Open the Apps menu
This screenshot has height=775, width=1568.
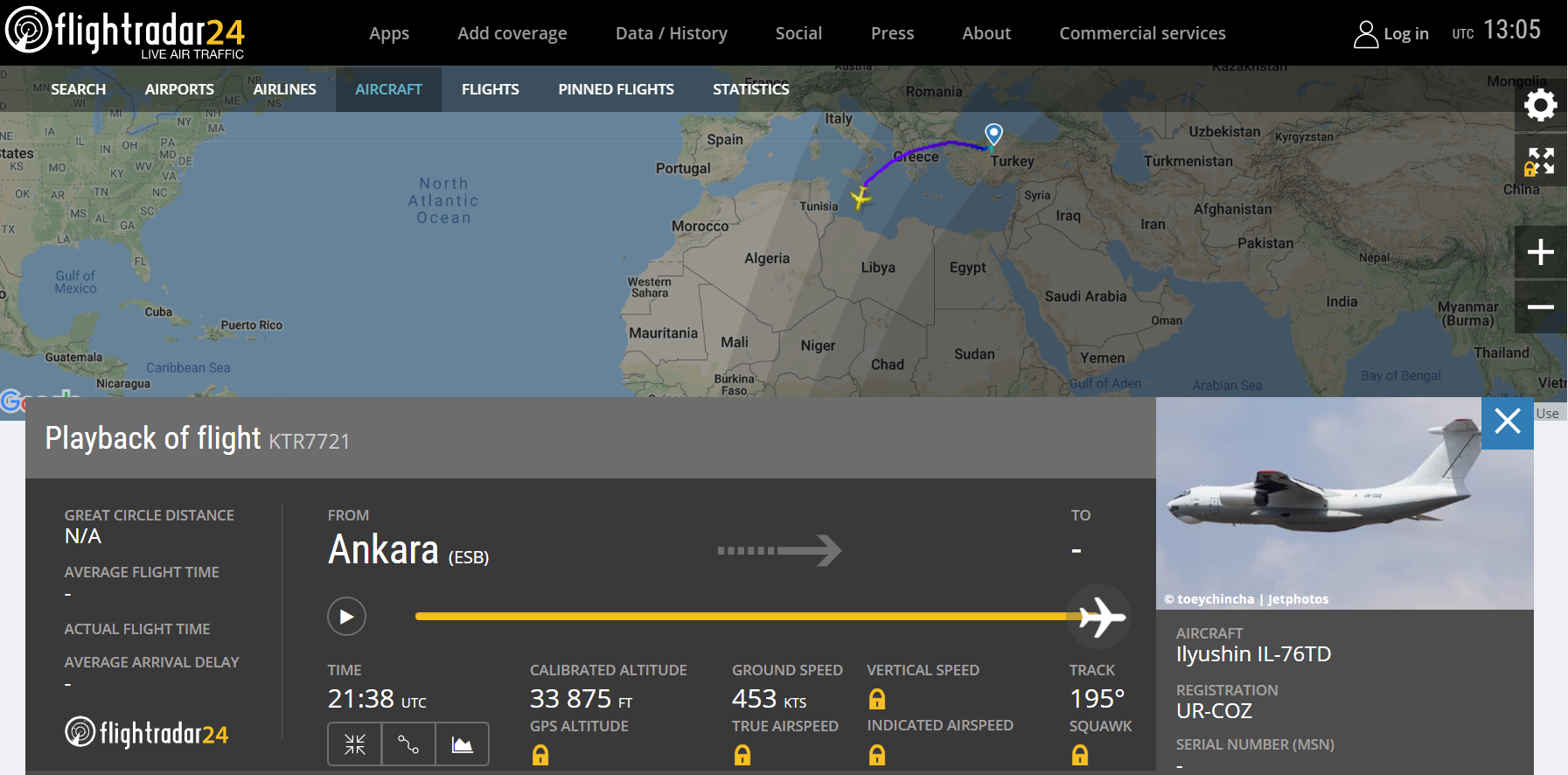click(x=389, y=33)
